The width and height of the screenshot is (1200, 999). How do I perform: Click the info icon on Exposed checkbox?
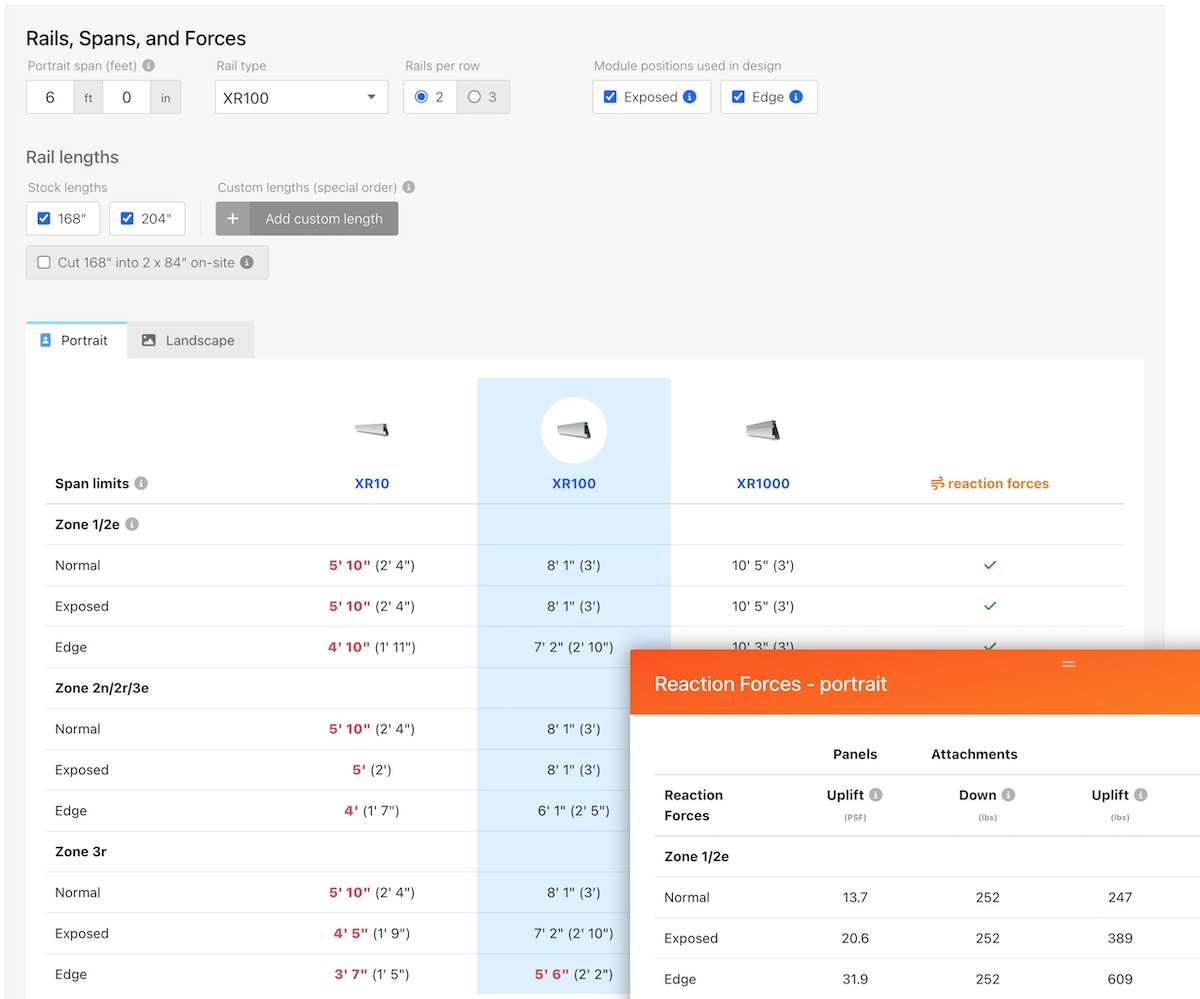tap(689, 97)
